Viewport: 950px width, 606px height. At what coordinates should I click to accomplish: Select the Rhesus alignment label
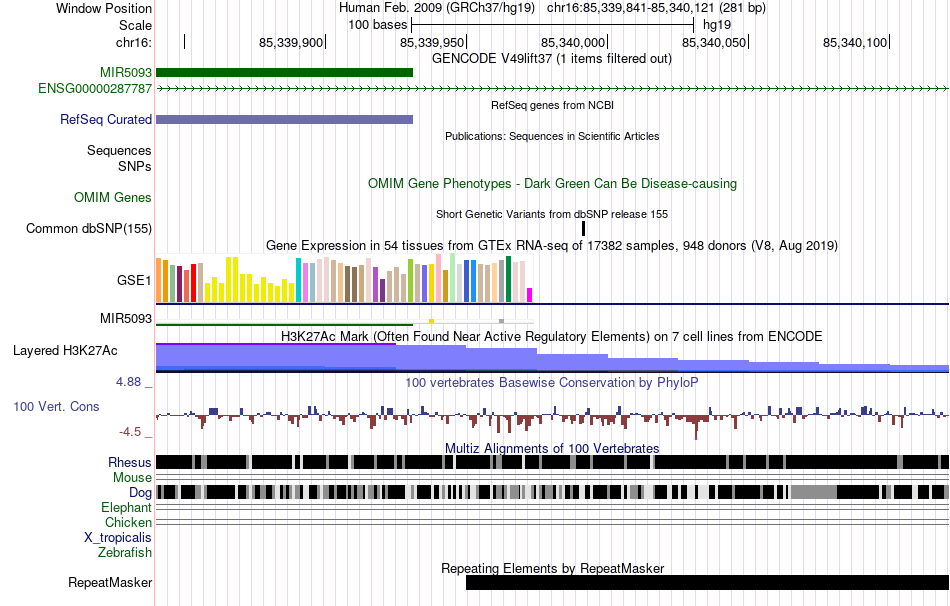(x=130, y=462)
